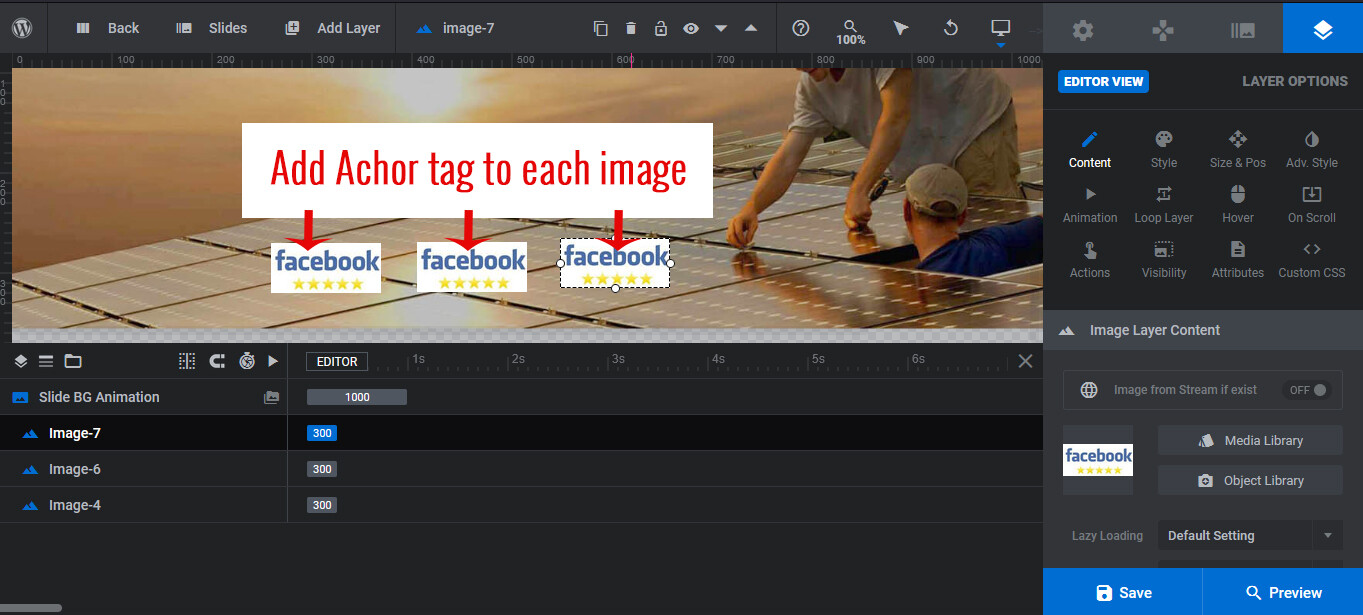Open the Media Library

(x=1249, y=440)
